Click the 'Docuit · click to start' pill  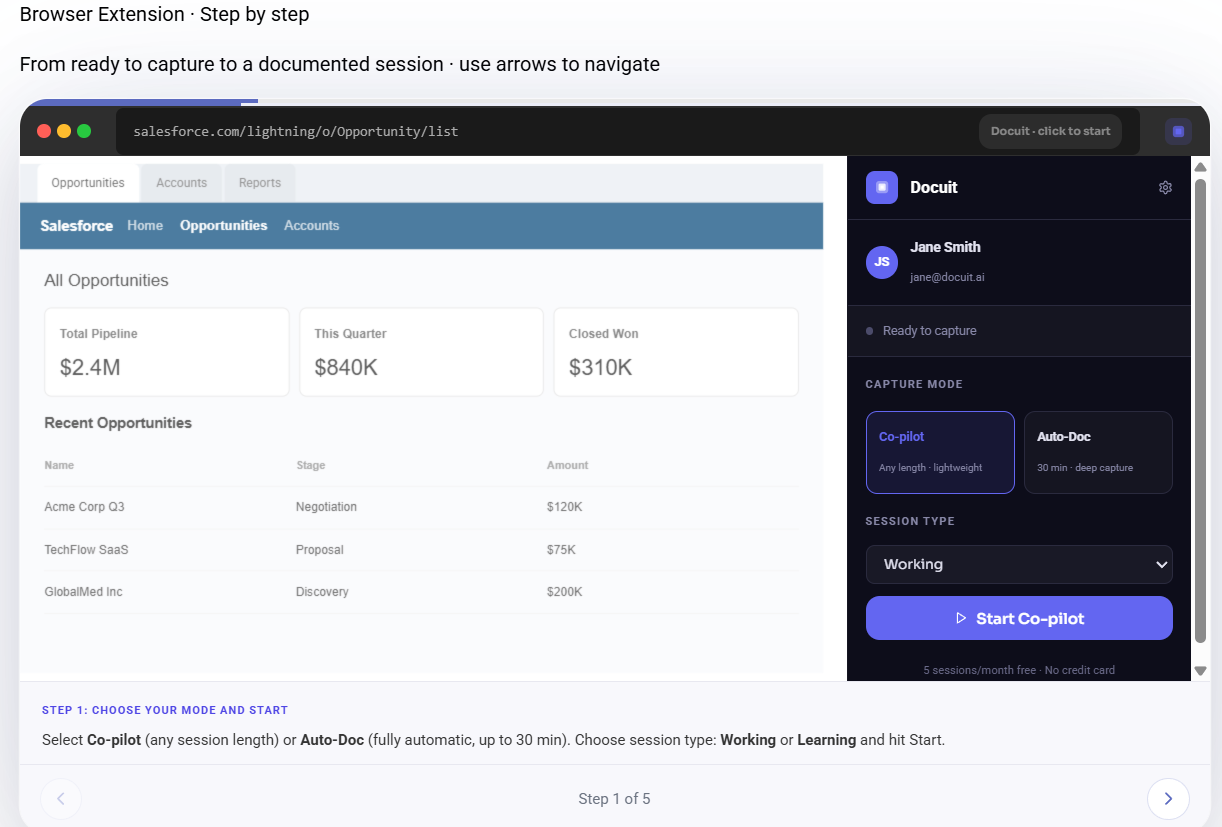(1051, 131)
